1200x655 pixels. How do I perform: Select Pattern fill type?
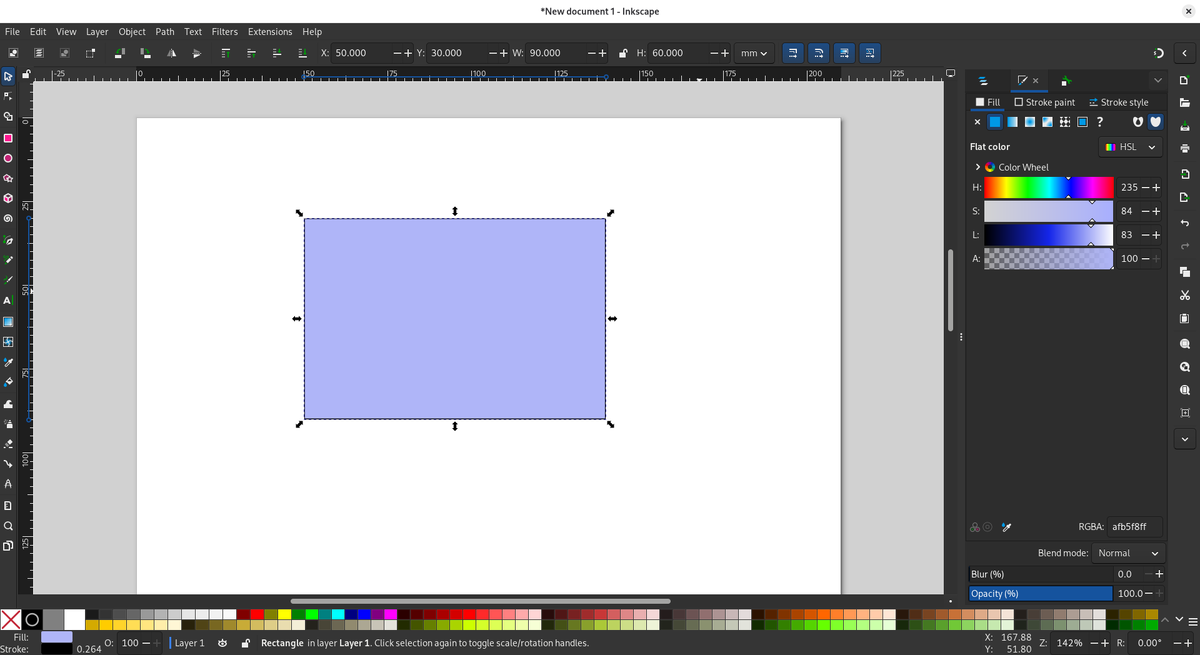tap(1065, 122)
